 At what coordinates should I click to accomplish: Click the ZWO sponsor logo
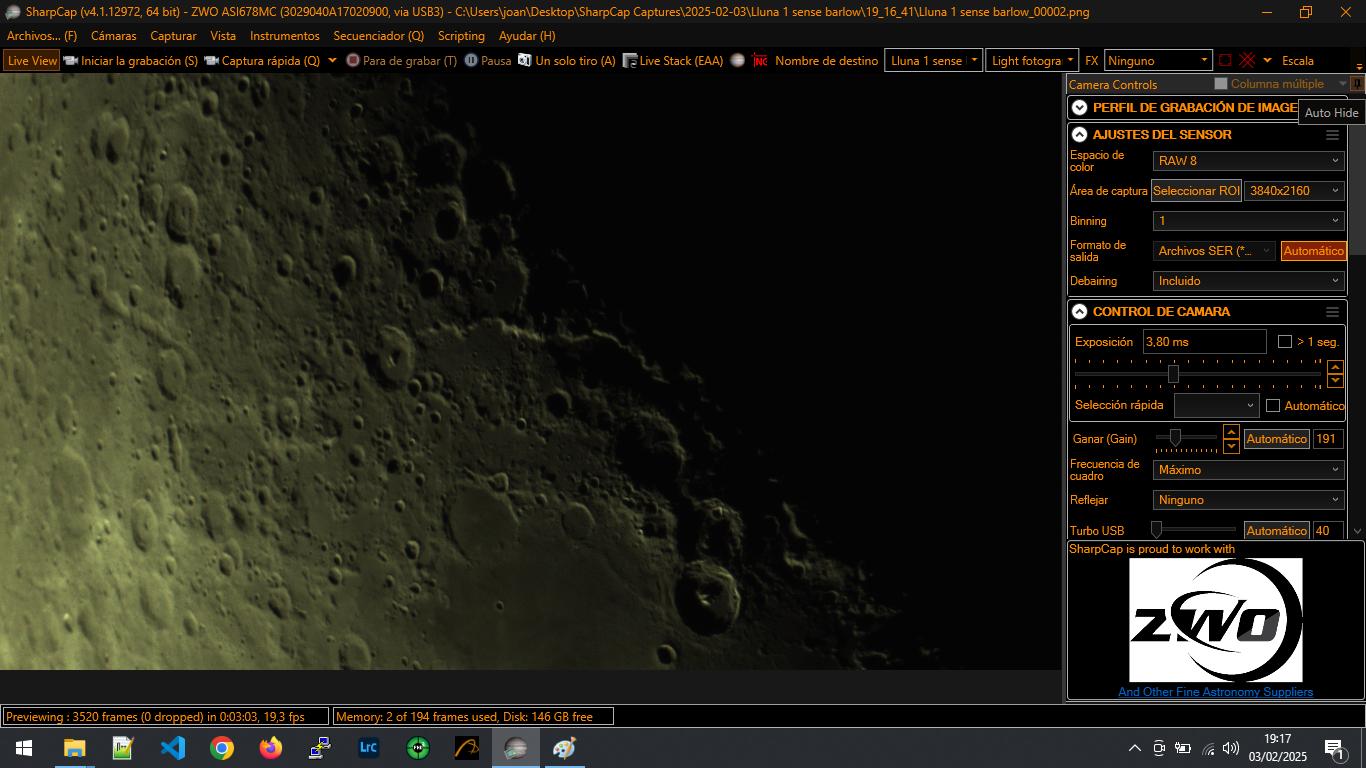tap(1215, 620)
